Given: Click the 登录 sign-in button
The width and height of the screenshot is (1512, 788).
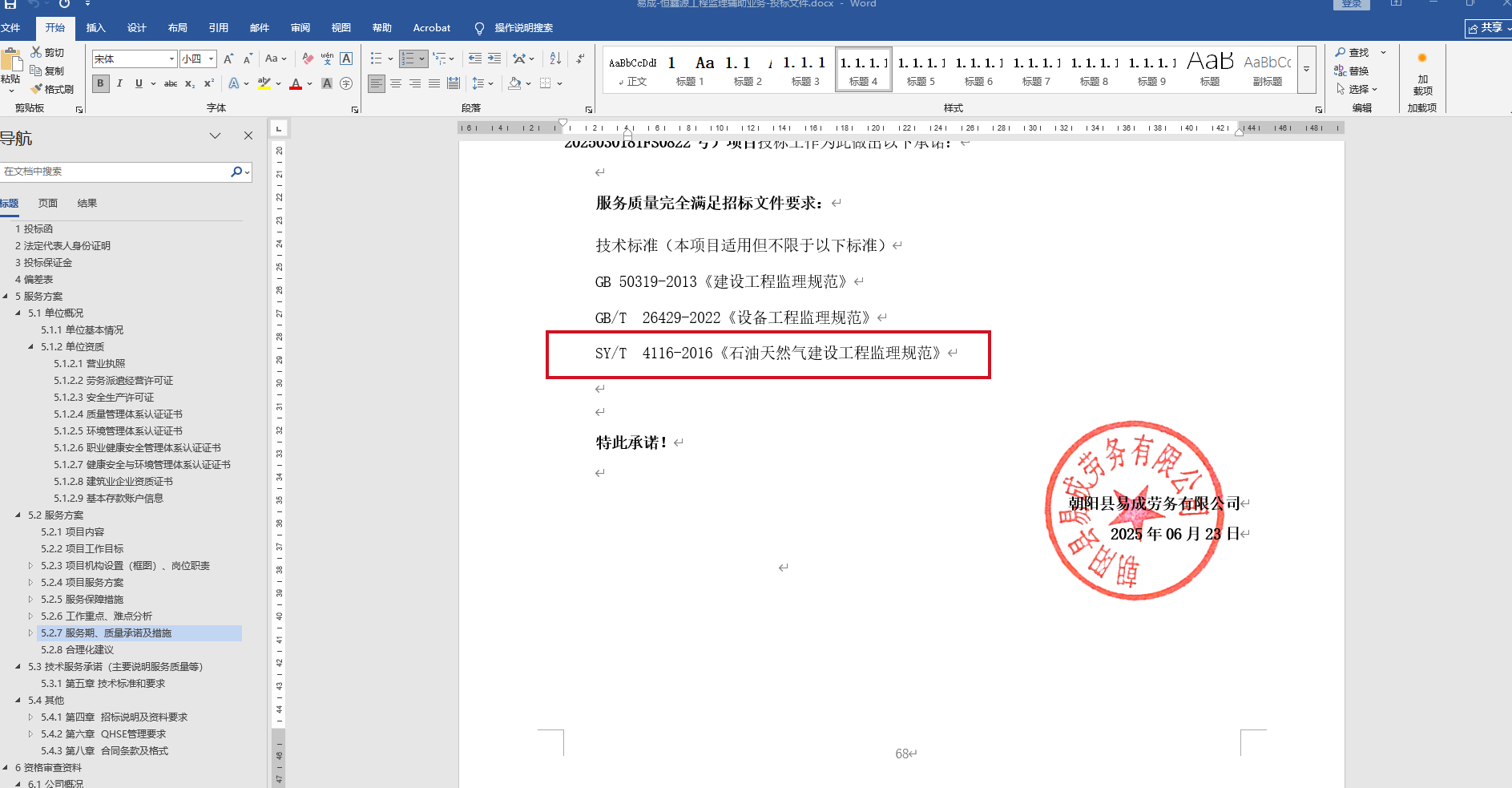Looking at the screenshot, I should (x=1352, y=4).
